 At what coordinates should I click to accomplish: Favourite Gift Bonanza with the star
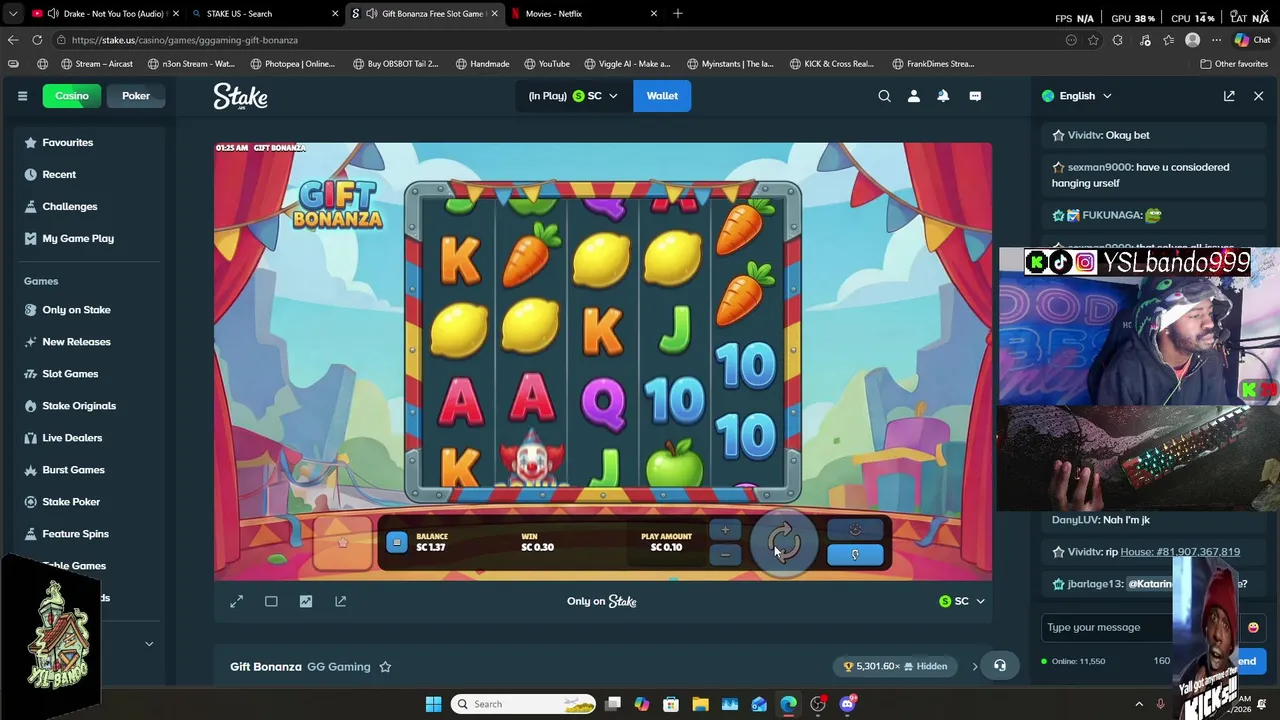point(385,667)
